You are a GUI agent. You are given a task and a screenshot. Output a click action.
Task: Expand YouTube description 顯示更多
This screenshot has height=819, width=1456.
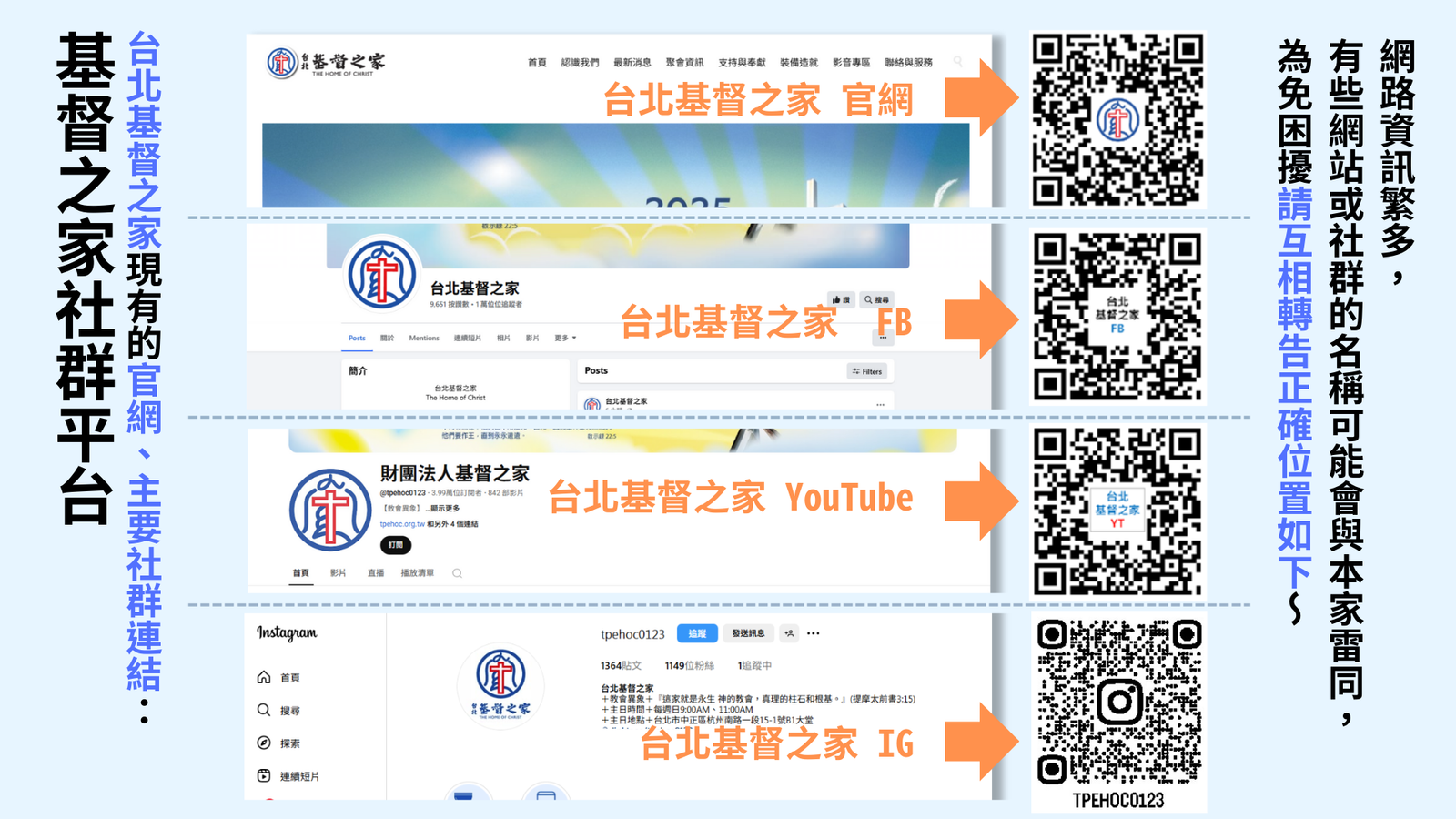(442, 509)
